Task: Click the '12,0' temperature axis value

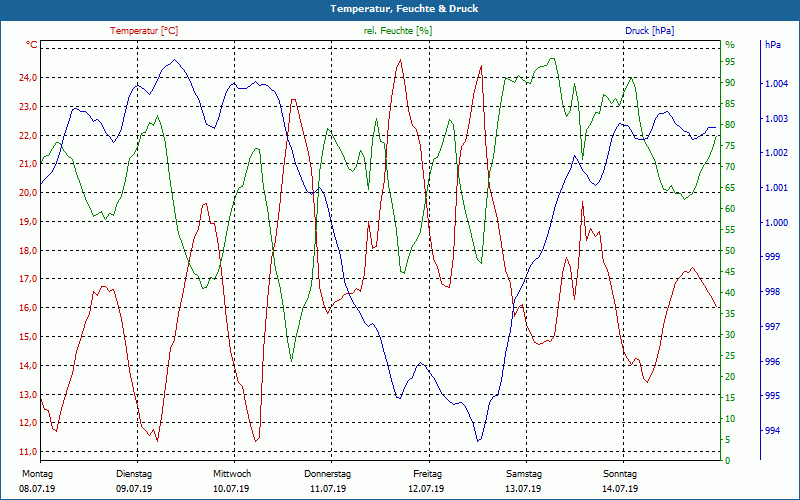Action: [29, 423]
